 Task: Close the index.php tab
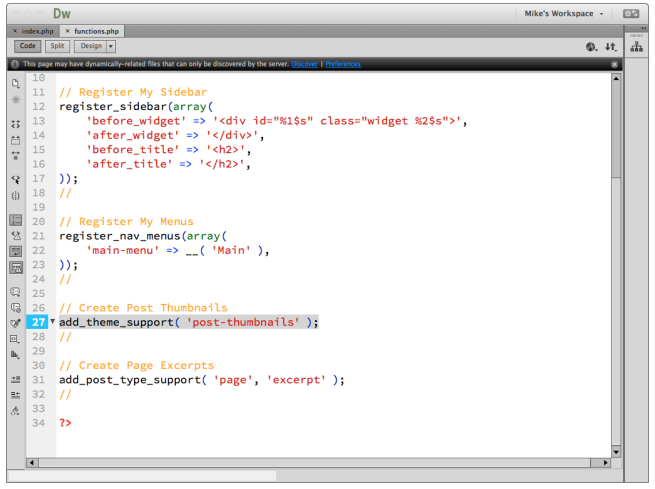[x=15, y=31]
